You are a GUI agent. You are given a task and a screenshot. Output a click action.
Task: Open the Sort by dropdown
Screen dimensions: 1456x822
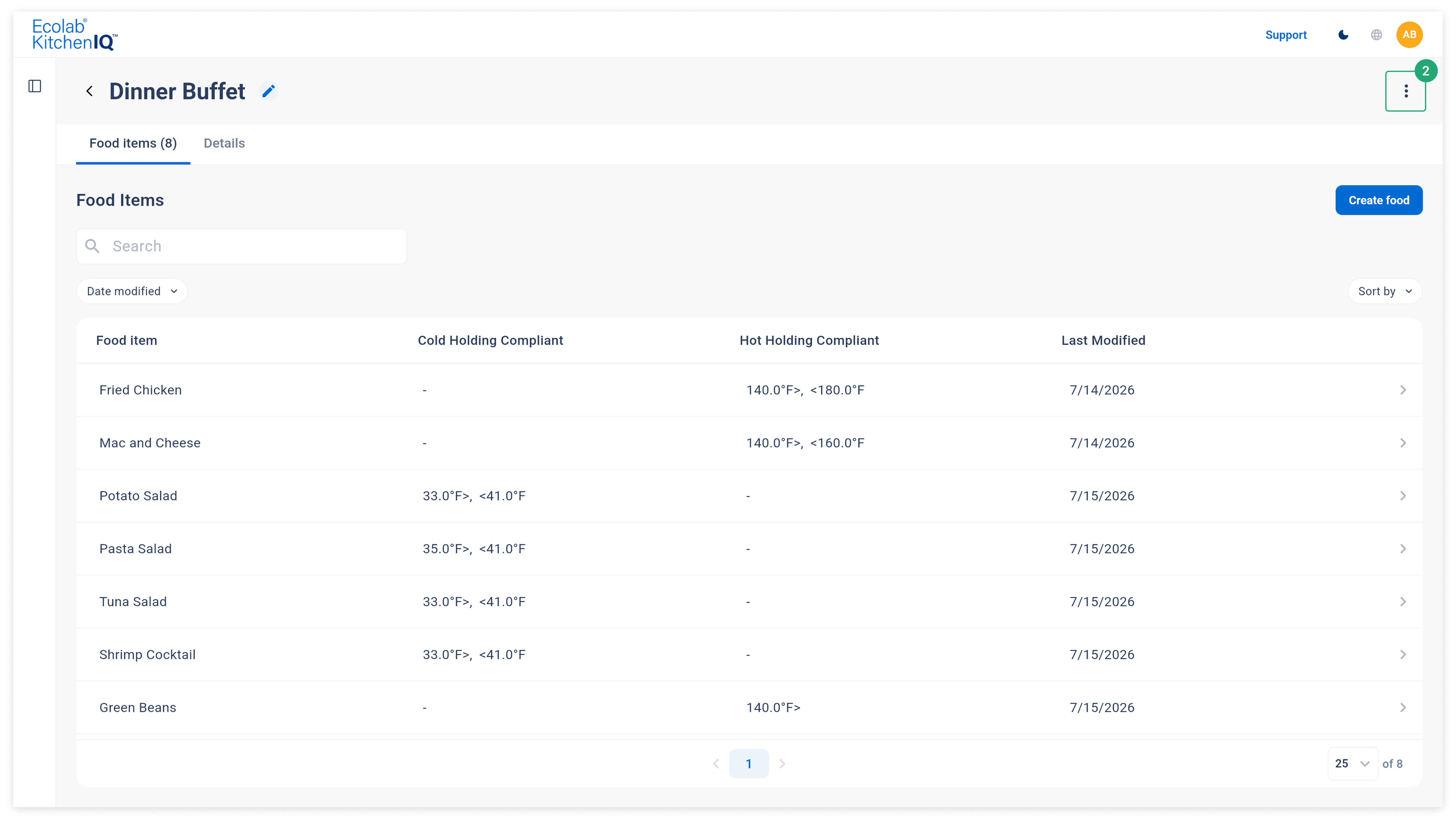[x=1385, y=291]
